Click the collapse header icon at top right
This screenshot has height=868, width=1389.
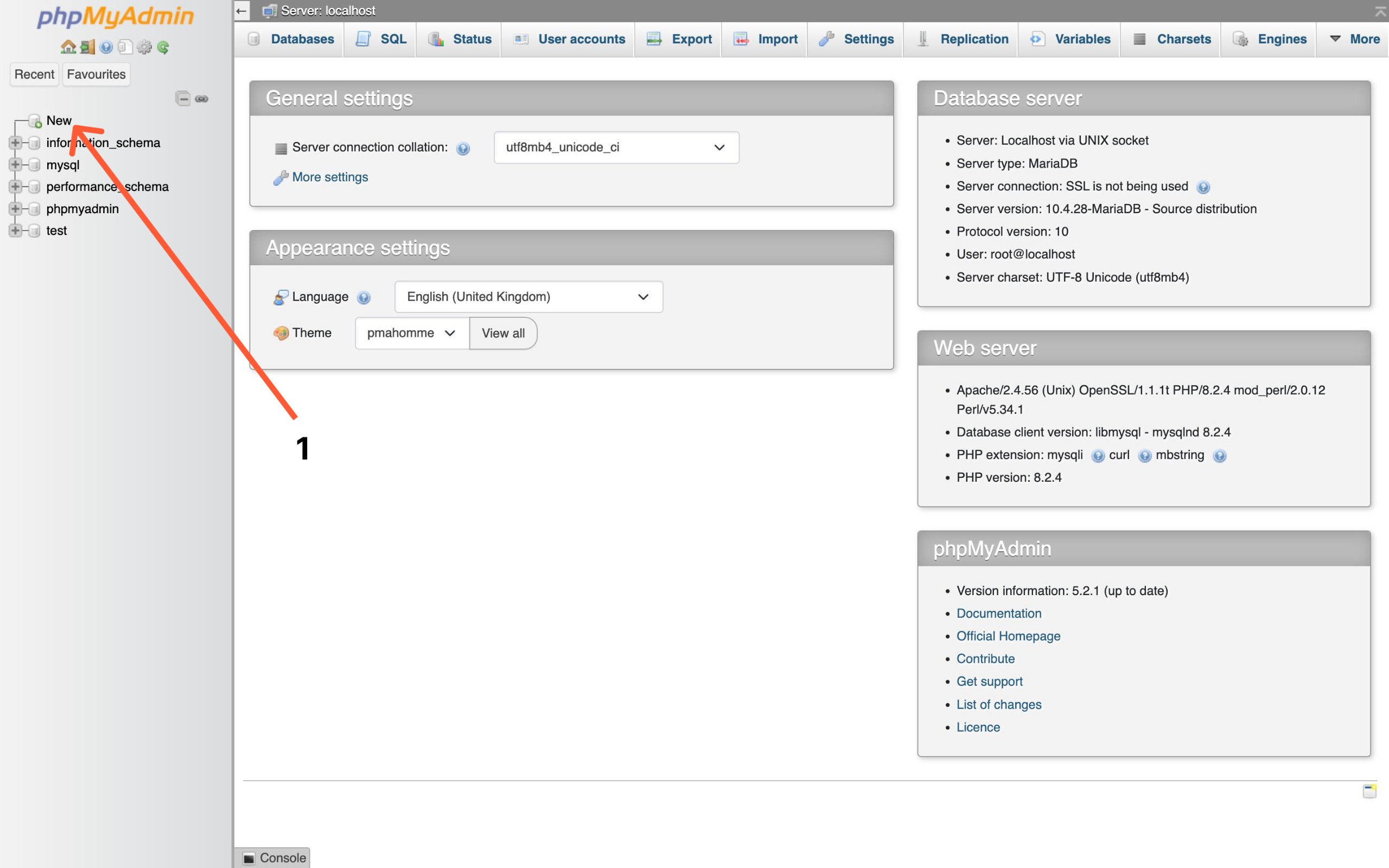(x=1380, y=11)
